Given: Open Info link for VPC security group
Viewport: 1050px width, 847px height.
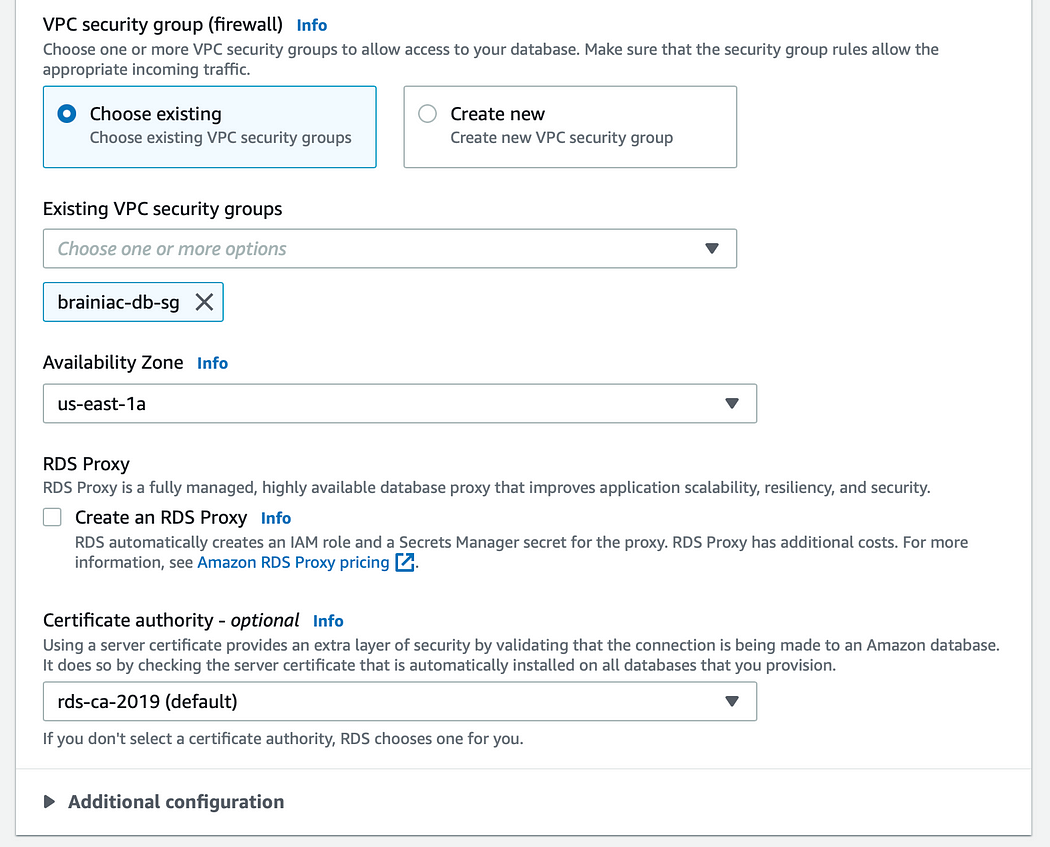Looking at the screenshot, I should click(x=311, y=25).
